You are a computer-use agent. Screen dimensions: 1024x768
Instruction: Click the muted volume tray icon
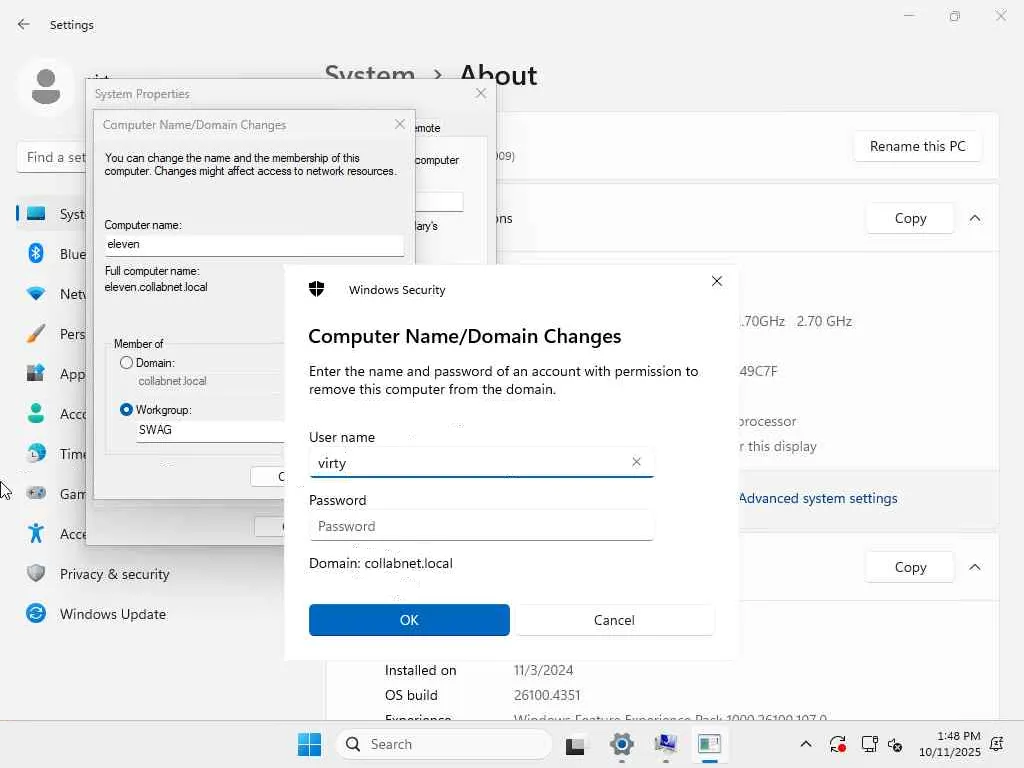(x=895, y=744)
